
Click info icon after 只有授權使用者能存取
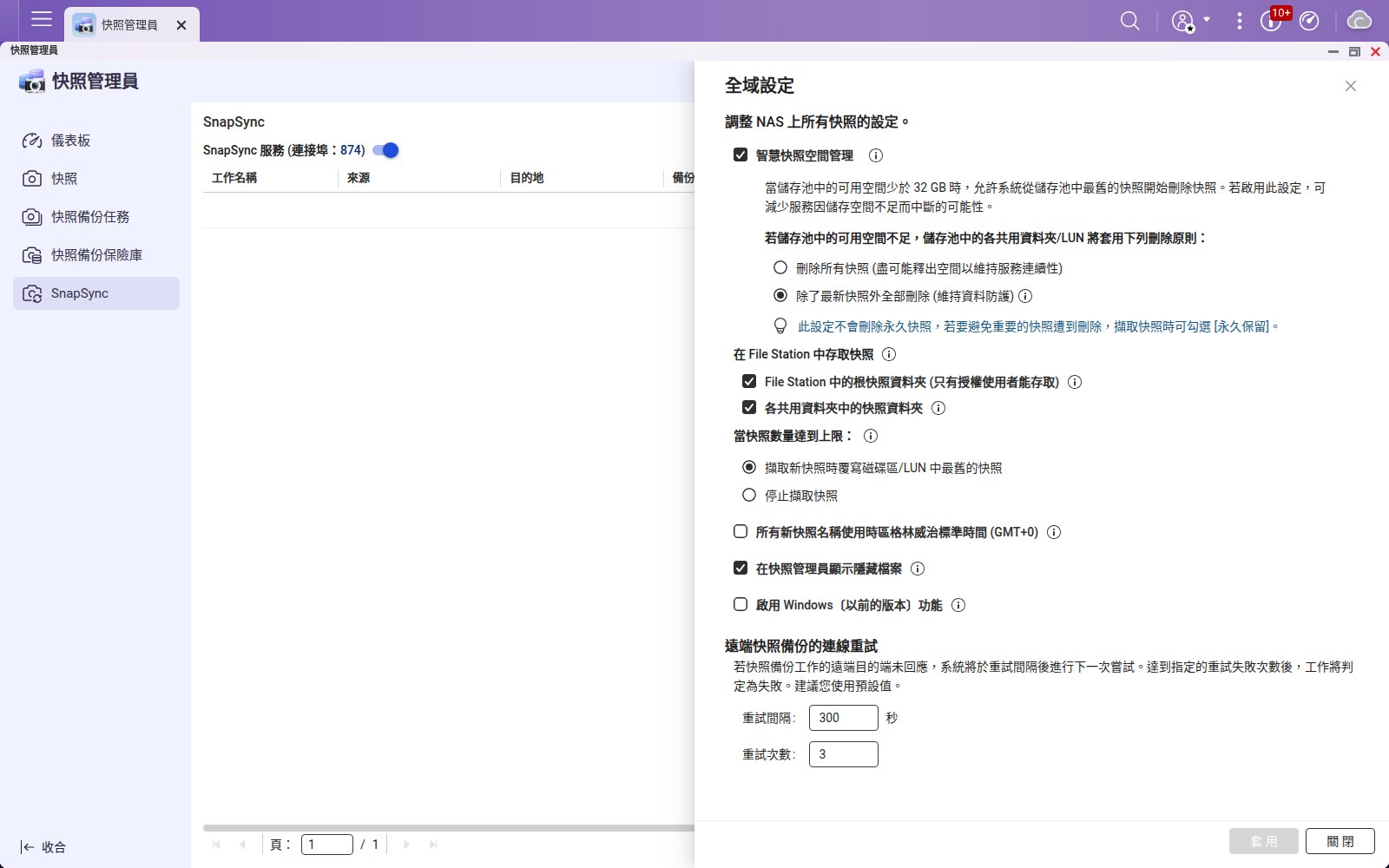1075,382
